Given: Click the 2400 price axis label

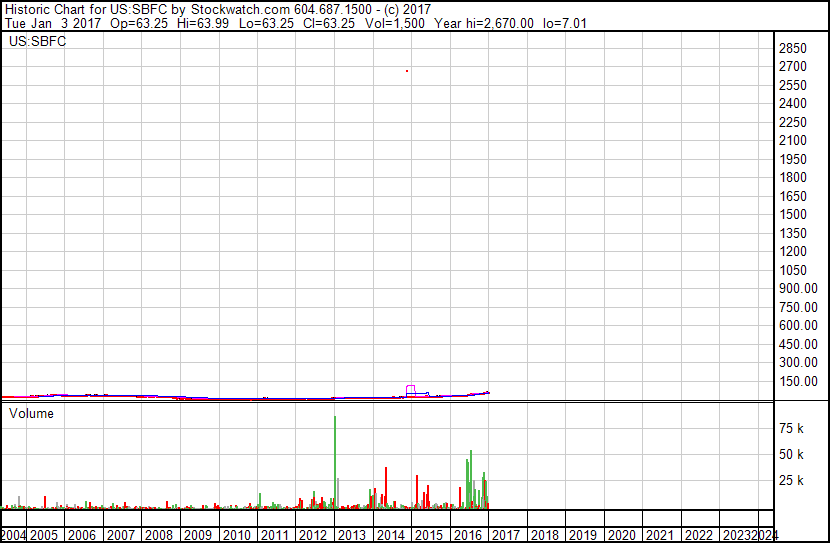Looking at the screenshot, I should [792, 104].
